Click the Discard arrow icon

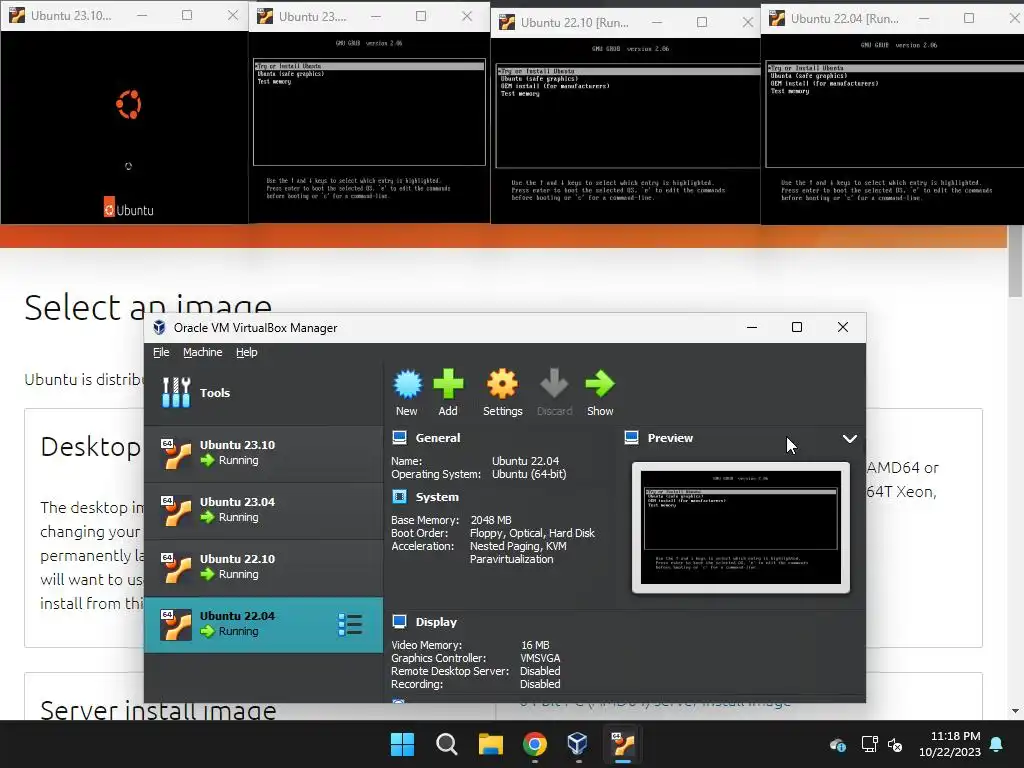click(554, 384)
